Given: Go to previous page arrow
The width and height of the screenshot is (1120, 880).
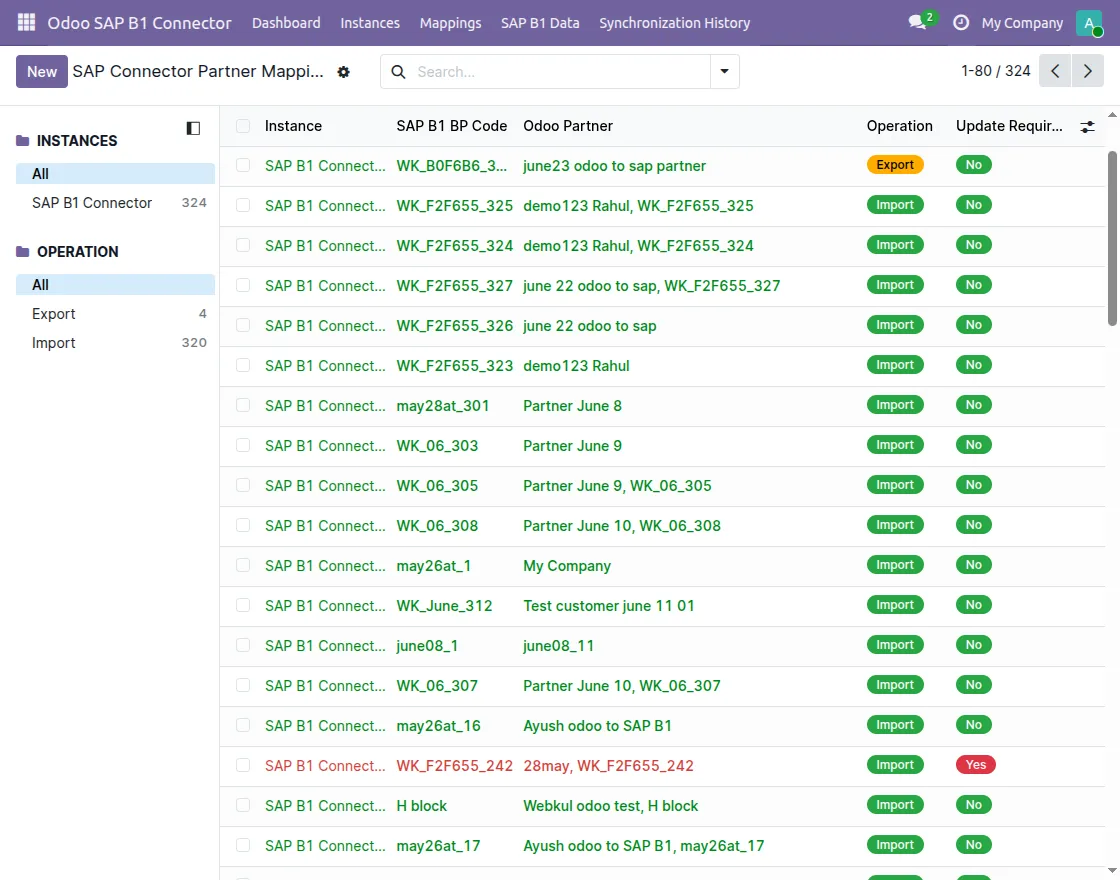Looking at the screenshot, I should (1055, 71).
